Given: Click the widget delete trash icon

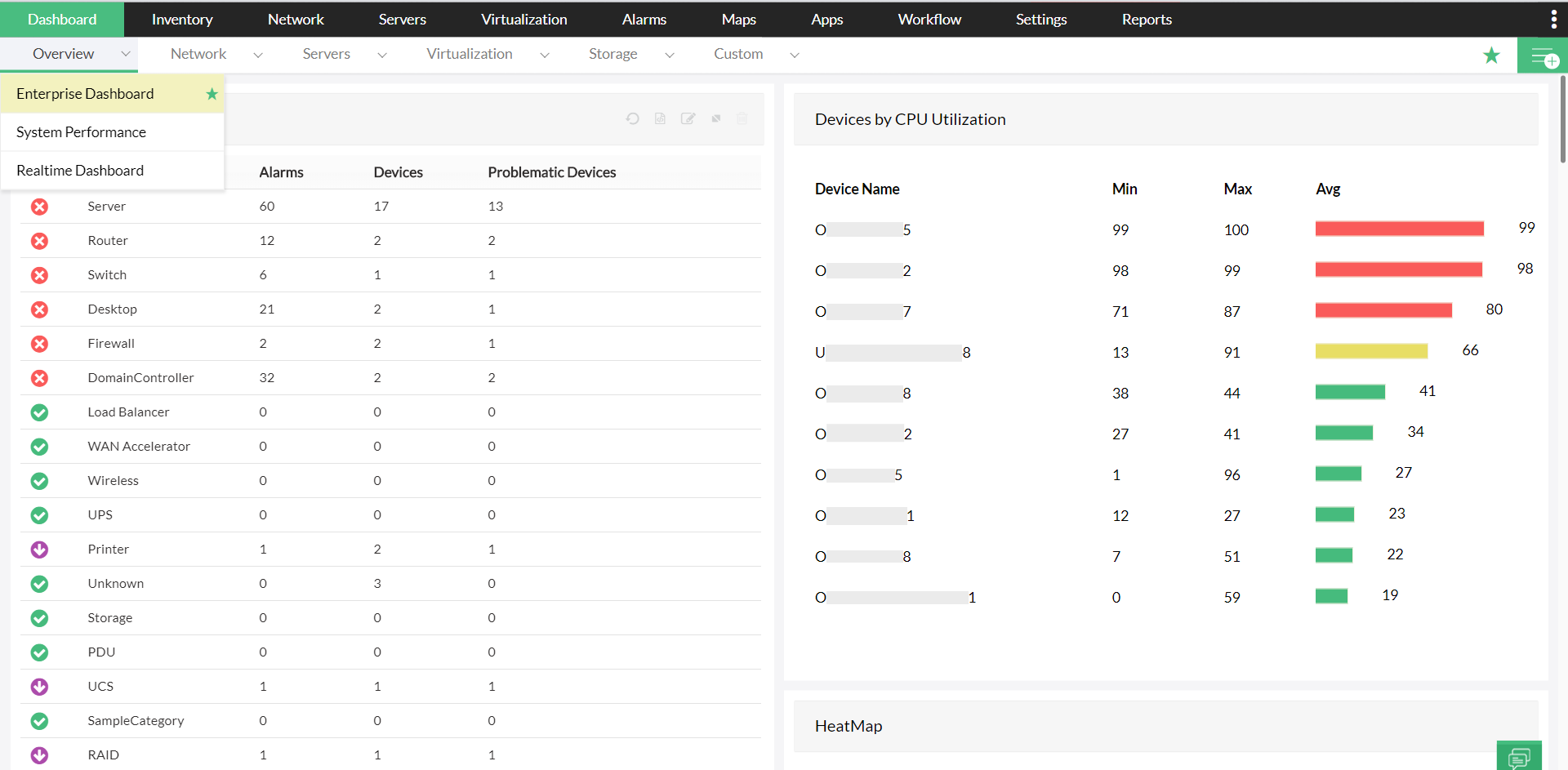Looking at the screenshot, I should (x=742, y=118).
